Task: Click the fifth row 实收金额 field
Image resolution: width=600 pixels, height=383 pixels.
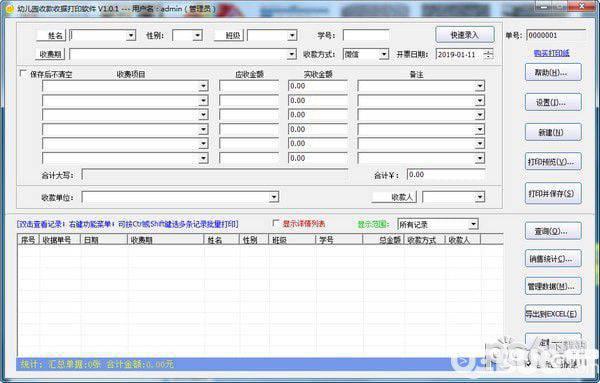Action: (x=318, y=143)
